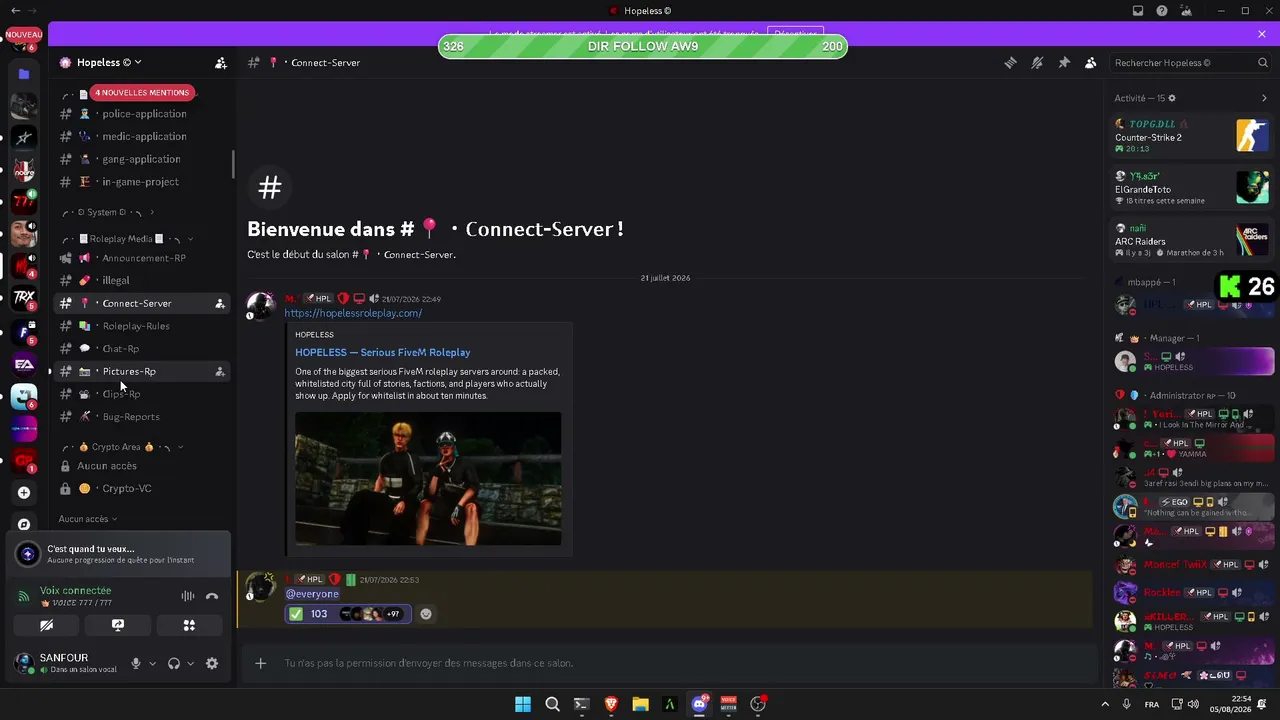Open the EA server icon
The height and width of the screenshot is (720, 1280).
pyautogui.click(x=24, y=364)
